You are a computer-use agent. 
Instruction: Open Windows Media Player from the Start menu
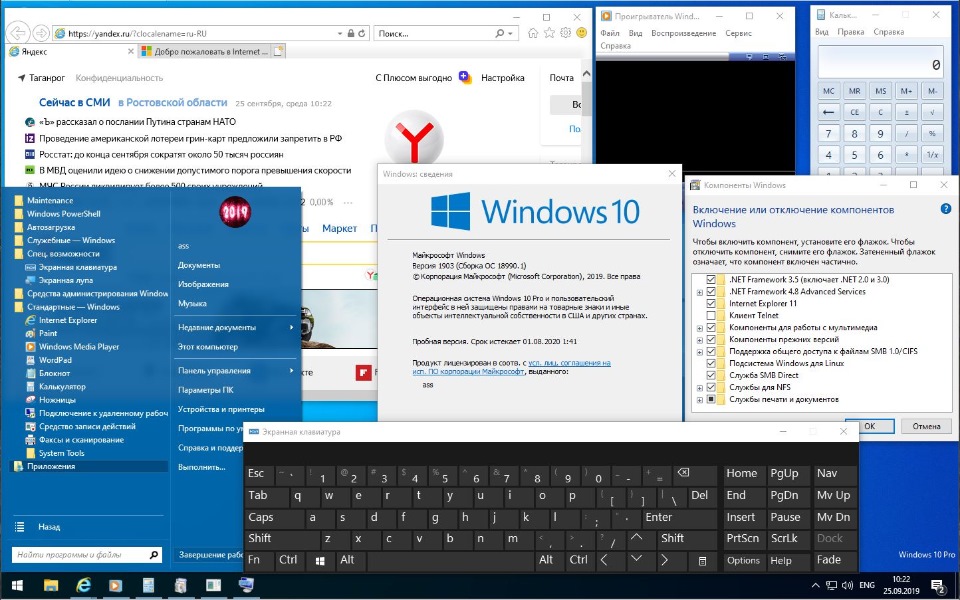(x=72, y=347)
